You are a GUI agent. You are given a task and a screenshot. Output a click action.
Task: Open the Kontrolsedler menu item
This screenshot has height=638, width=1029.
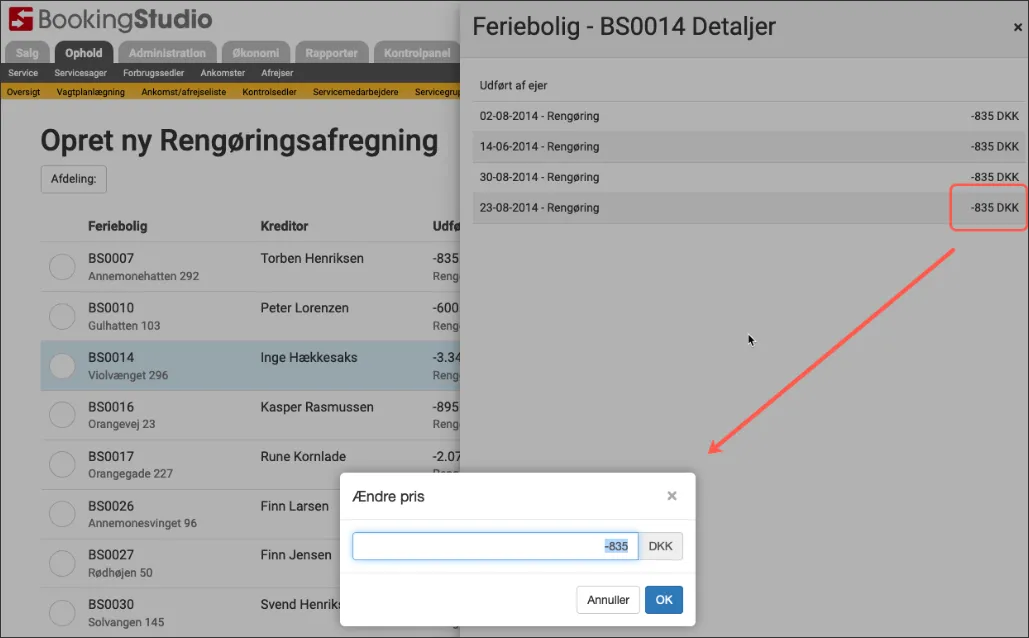[270, 92]
